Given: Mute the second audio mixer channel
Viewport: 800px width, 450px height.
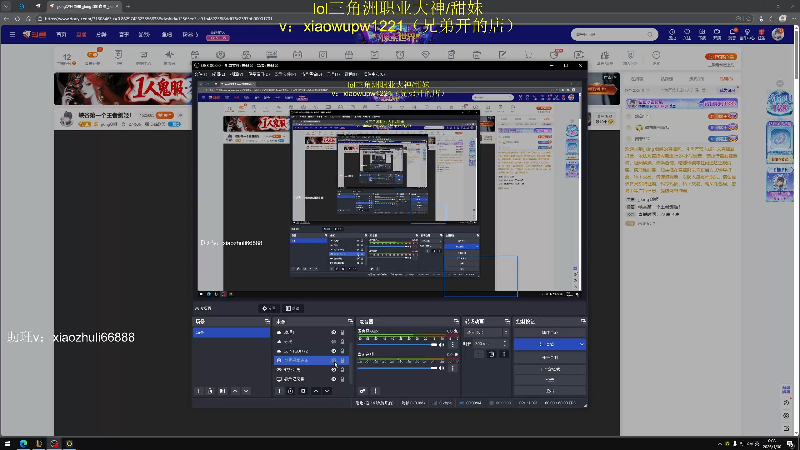Looking at the screenshot, I should [x=441, y=368].
